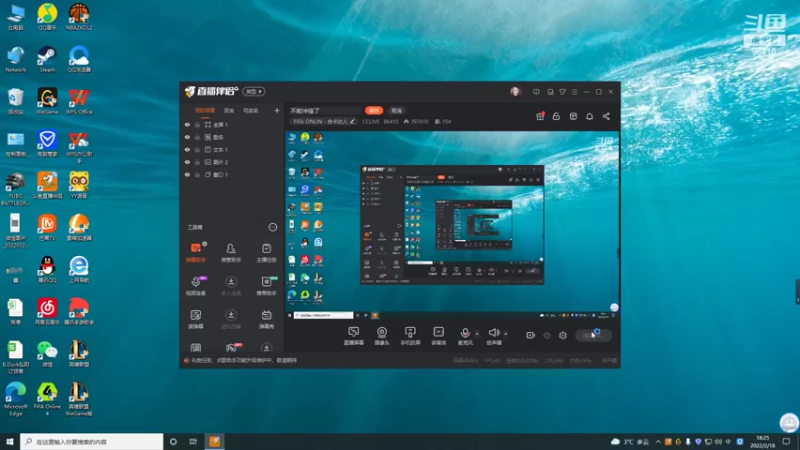Screen dimensions: 800x450
Task: Collapse the 工具箱 toolbox with circle button
Action: [x=273, y=227]
